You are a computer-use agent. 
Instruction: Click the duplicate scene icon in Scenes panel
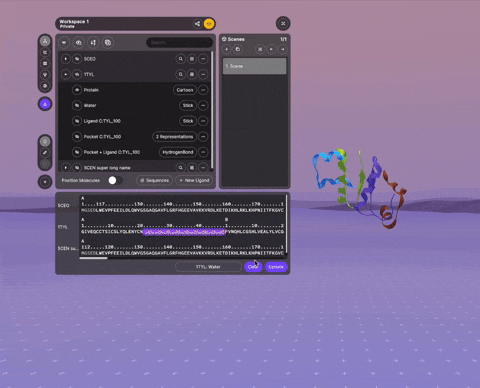(x=238, y=49)
